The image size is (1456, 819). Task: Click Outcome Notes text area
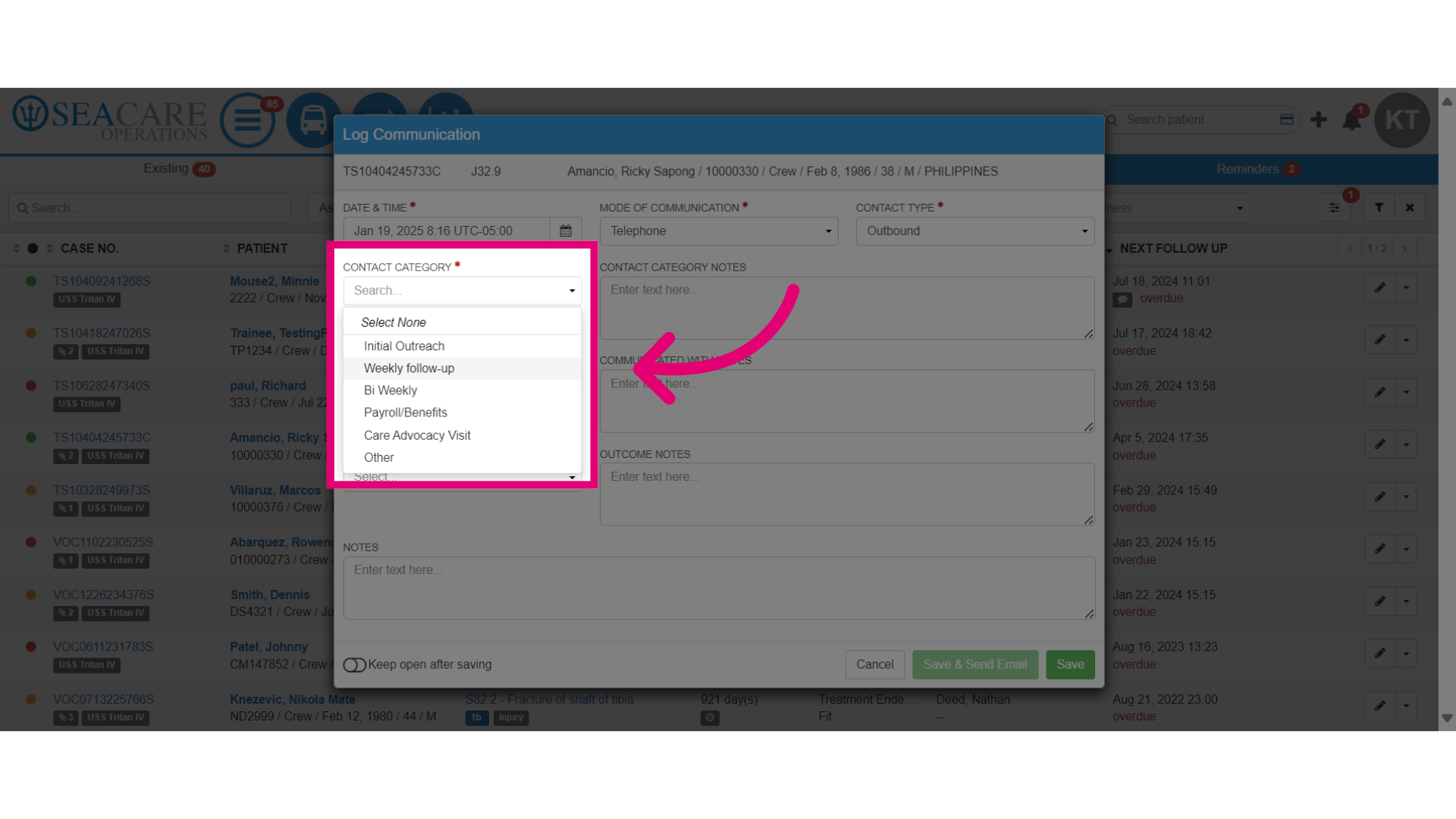(x=847, y=494)
